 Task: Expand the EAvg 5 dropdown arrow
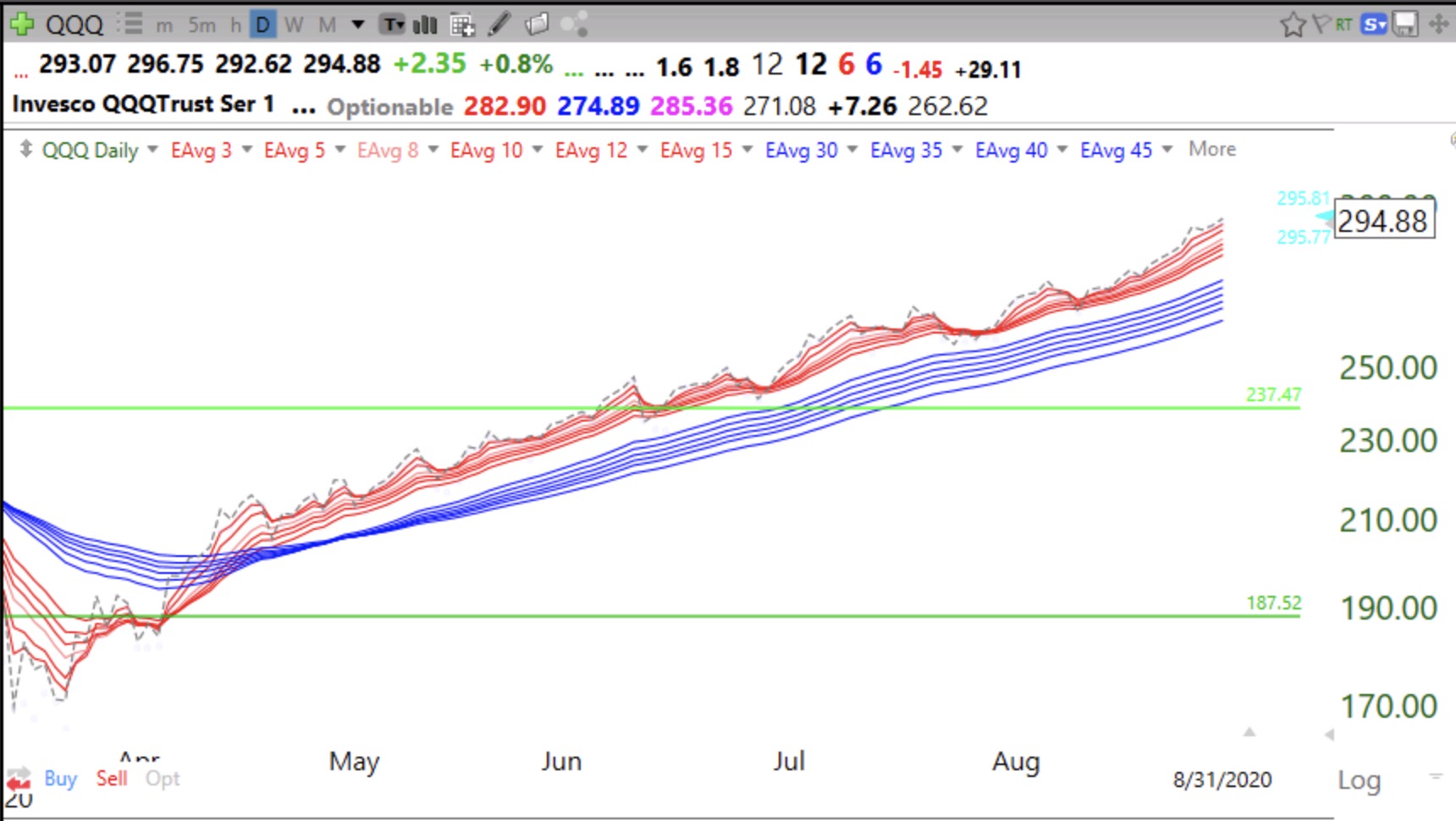tap(339, 150)
